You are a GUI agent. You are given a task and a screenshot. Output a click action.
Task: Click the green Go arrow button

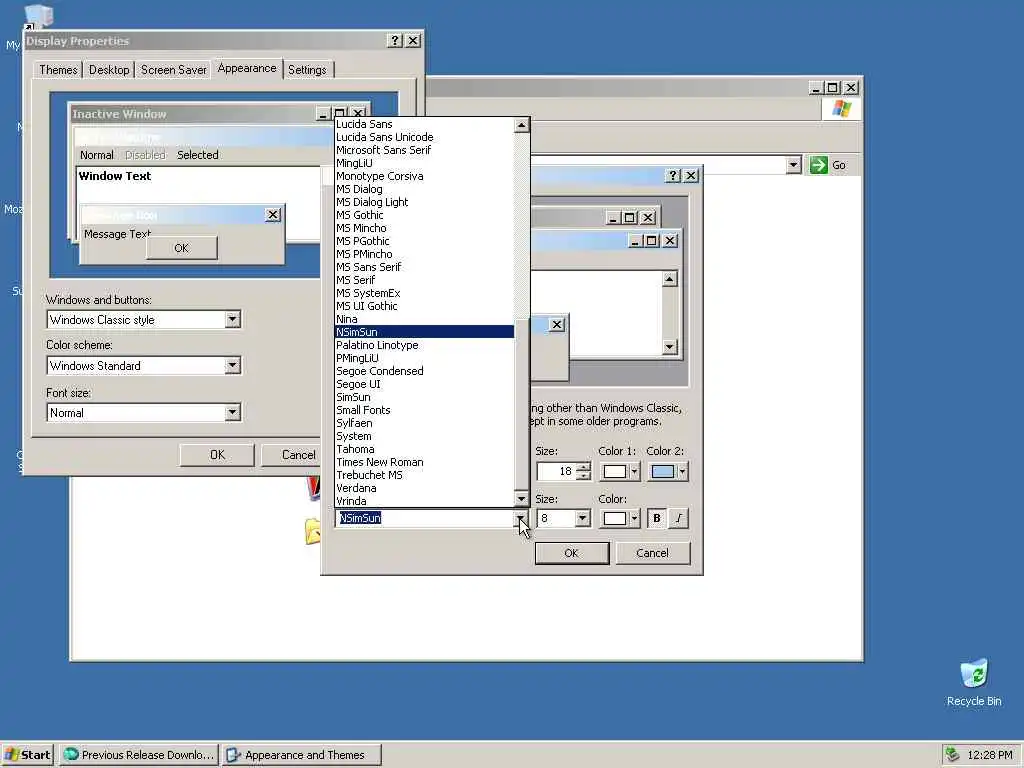click(x=818, y=165)
